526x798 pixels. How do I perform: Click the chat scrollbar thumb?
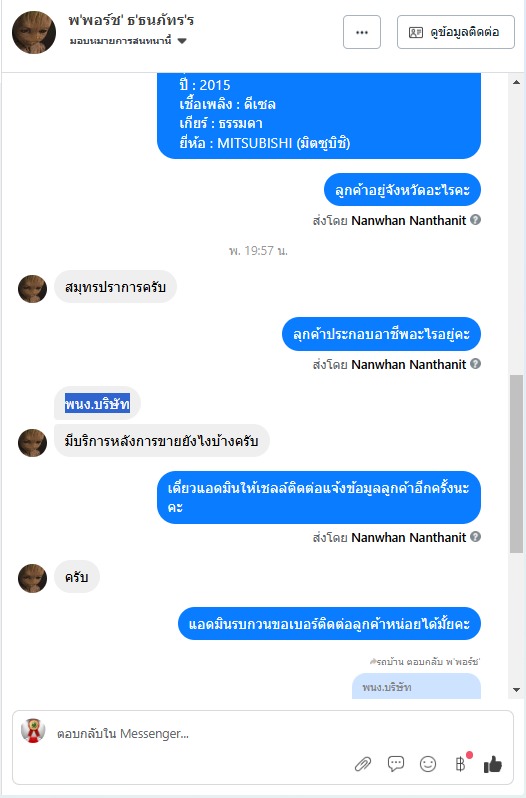(516, 464)
